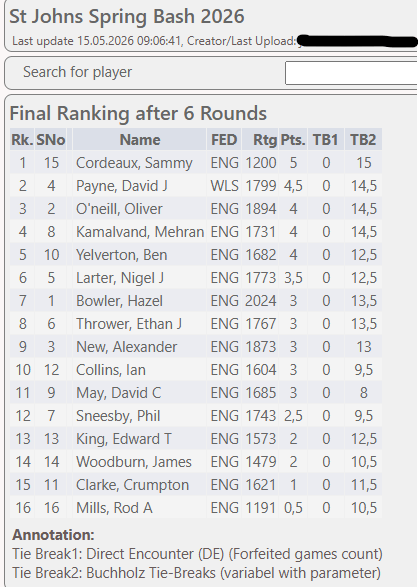418x587 pixels.
Task: Open Sneesby, Phil player entry
Action: click(x=118, y=416)
